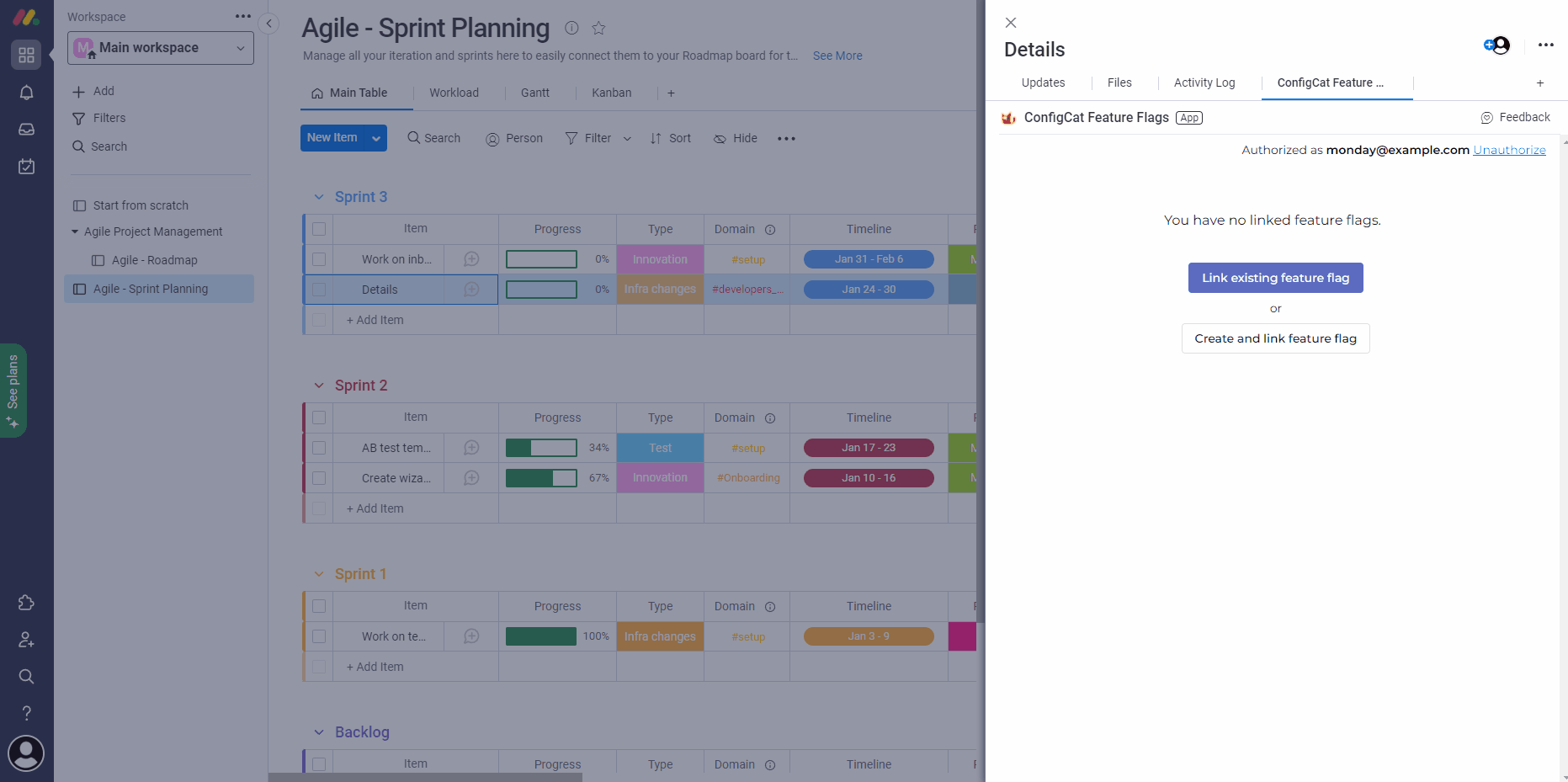Viewport: 1568px width, 782px height.
Task: Click the 34% progress bar on AB test item
Action: (x=541, y=447)
